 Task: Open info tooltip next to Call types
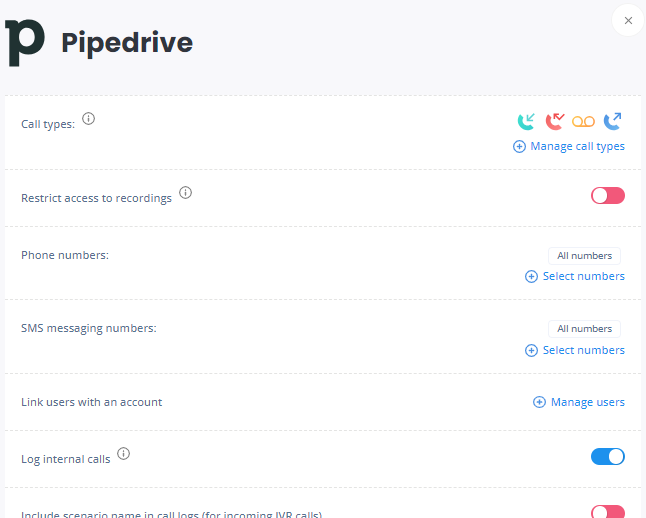[x=88, y=119]
